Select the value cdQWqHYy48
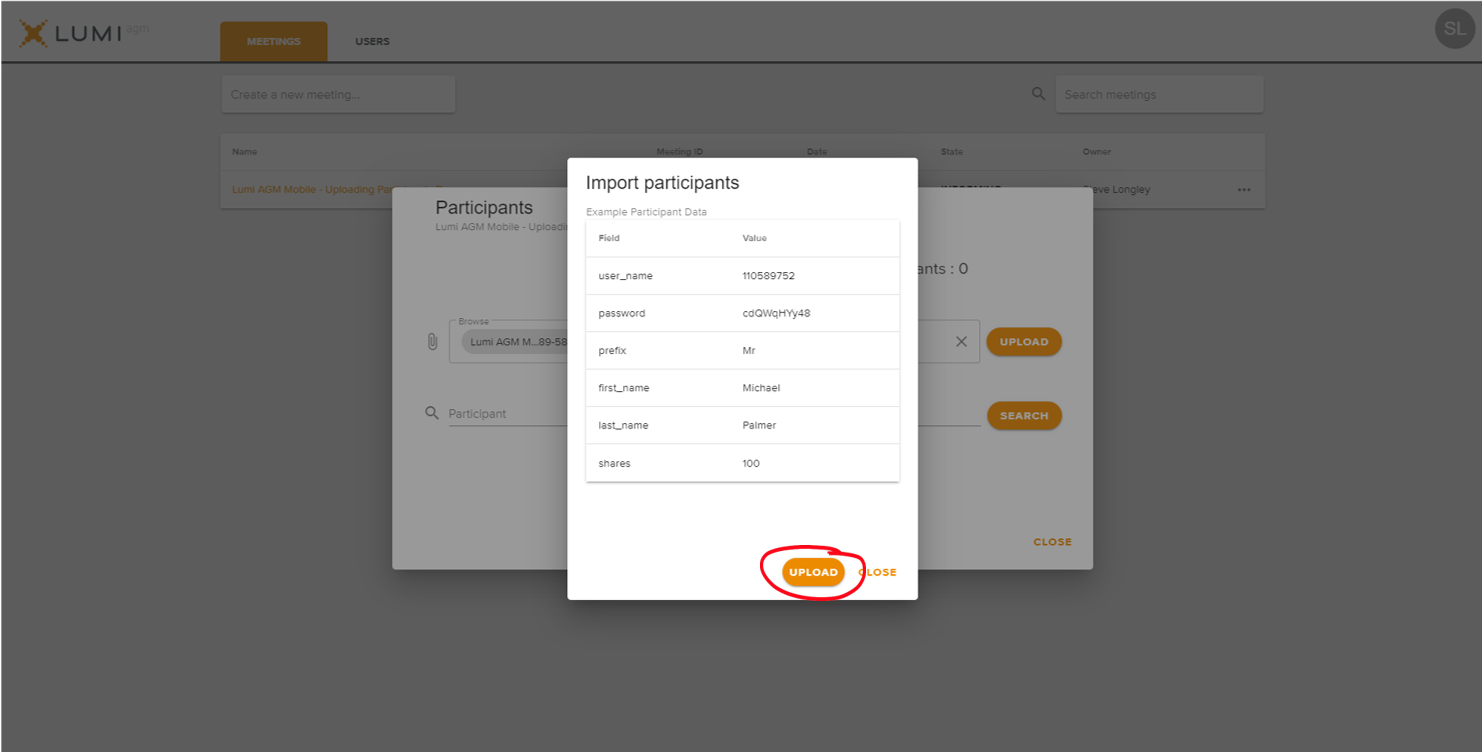Screen dimensions: 1482x752 tap(776, 313)
